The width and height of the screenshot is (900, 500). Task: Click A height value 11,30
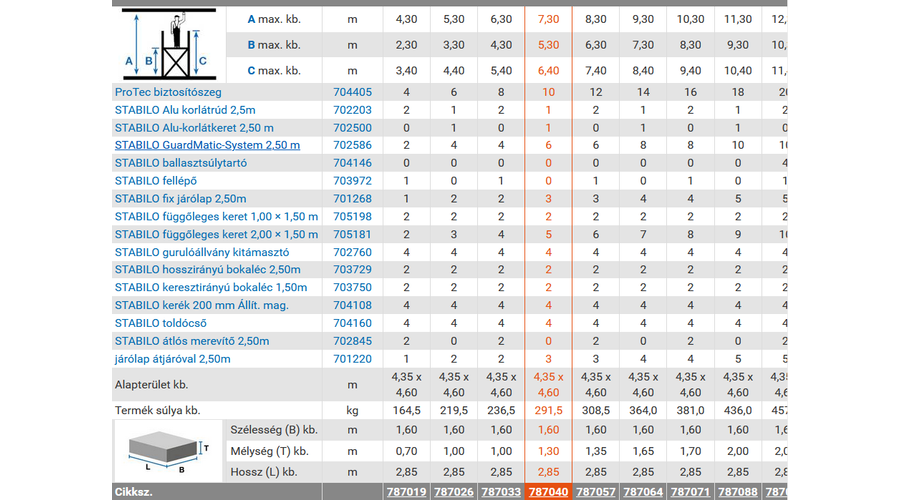738,19
